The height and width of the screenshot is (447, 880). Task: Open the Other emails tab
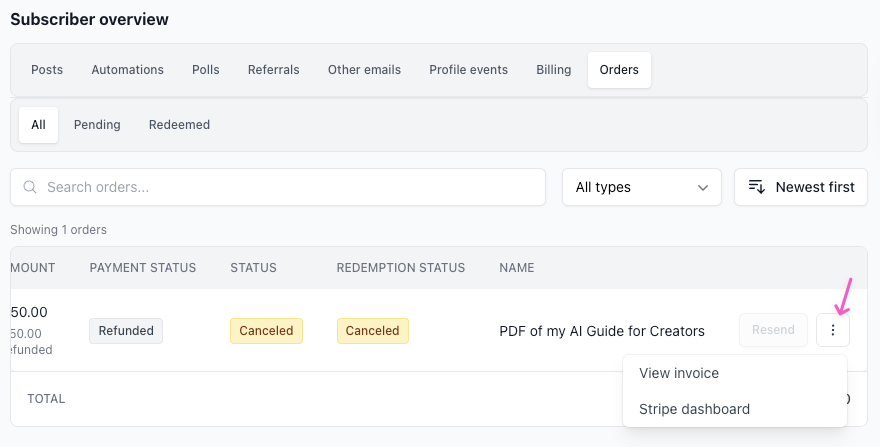point(364,70)
